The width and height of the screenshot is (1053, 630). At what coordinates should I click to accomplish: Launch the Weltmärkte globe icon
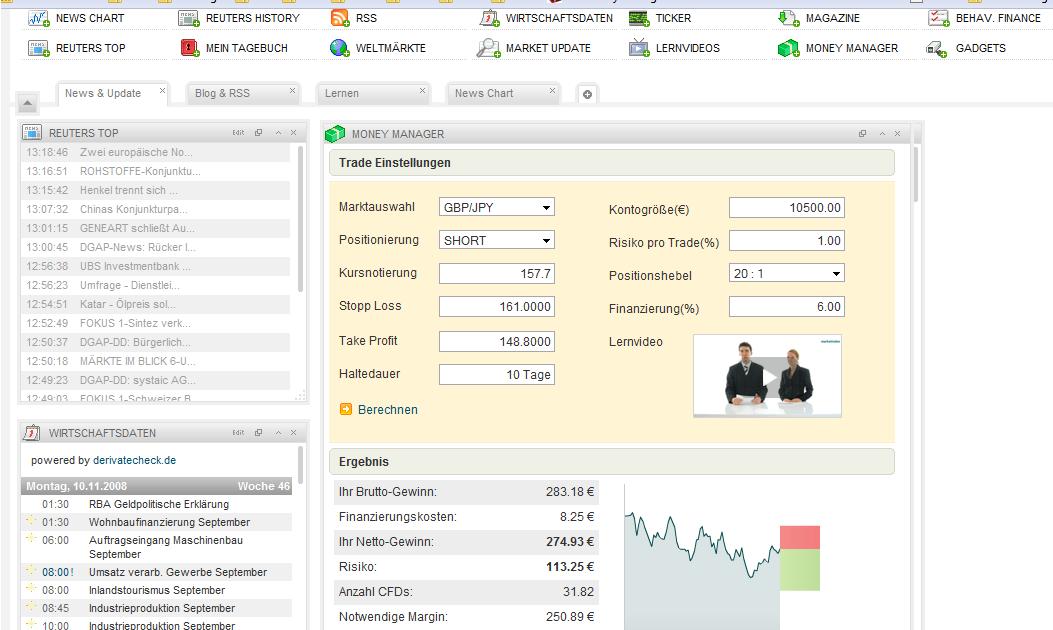pos(339,48)
